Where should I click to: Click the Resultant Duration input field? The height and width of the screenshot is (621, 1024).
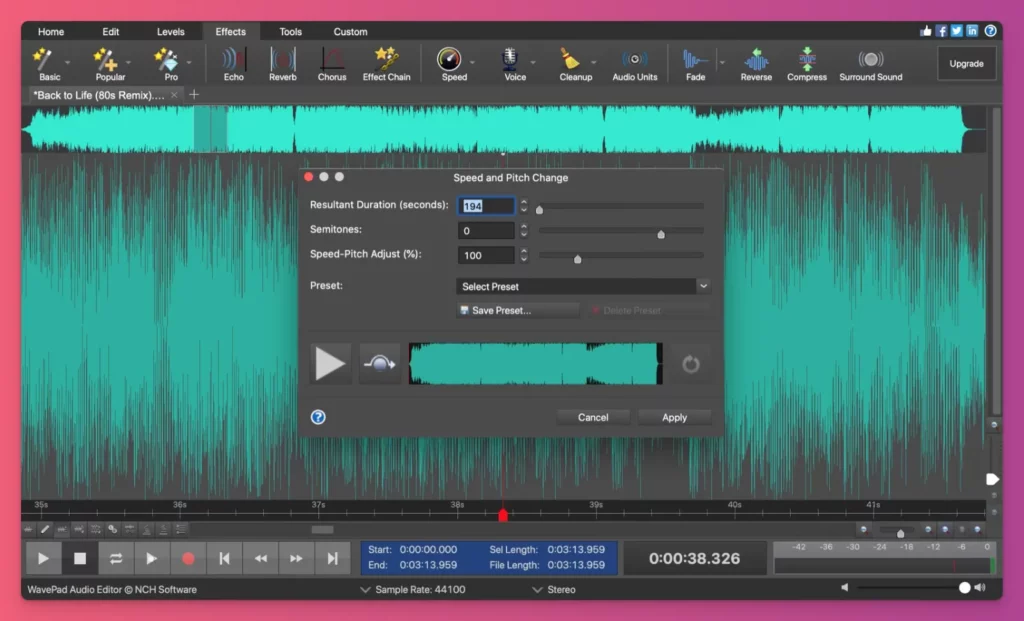486,206
